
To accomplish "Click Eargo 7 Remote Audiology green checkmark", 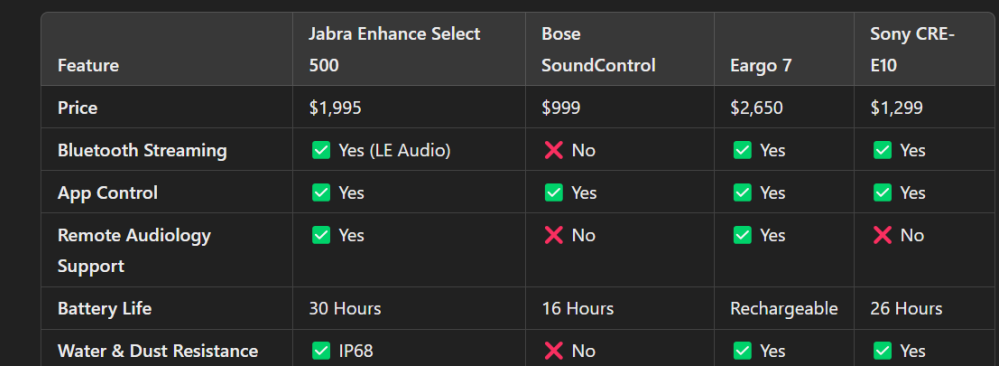I will pyautogui.click(x=742, y=235).
